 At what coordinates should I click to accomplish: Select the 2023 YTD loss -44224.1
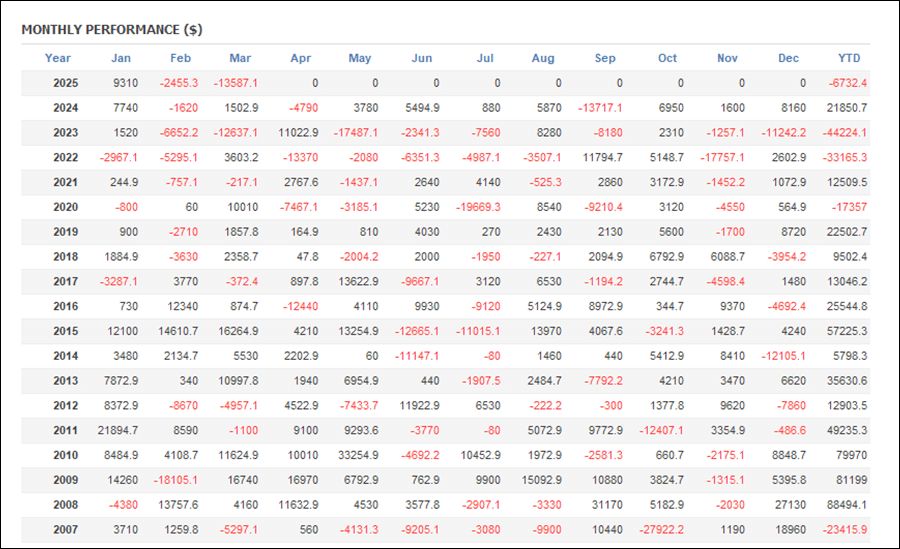tap(842, 133)
